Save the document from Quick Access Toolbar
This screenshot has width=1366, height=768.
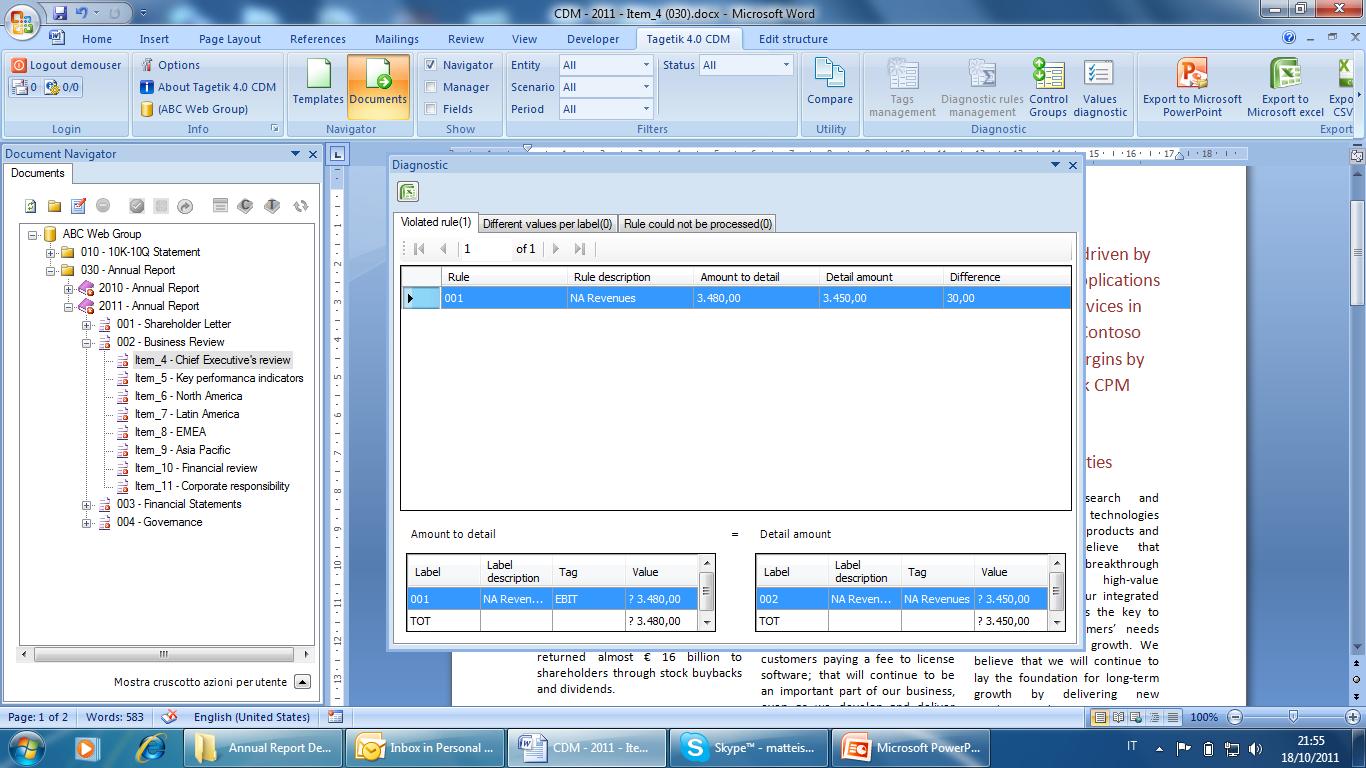(61, 14)
